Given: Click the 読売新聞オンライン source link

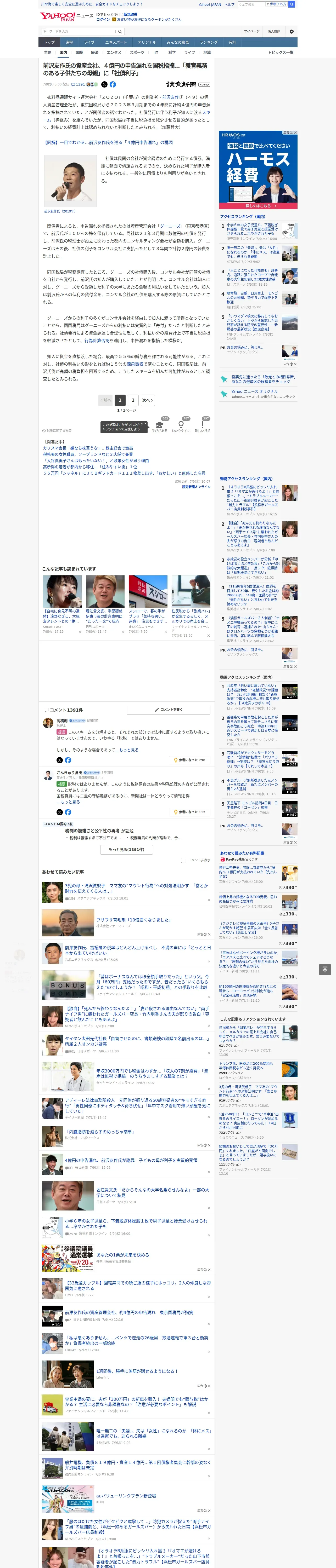Looking at the screenshot, I should [196, 487].
